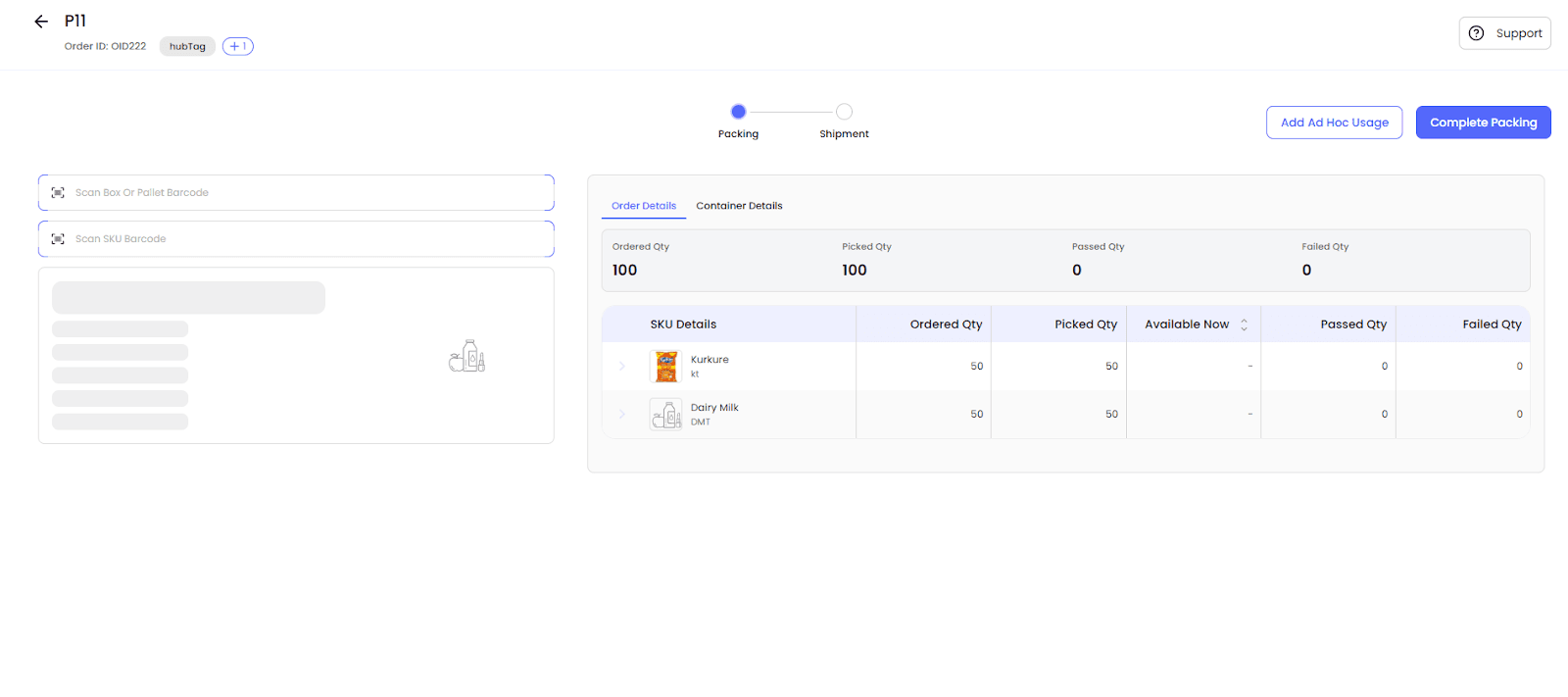Focus the Scan SKU Barcode input field
1568x697 pixels.
point(304,239)
